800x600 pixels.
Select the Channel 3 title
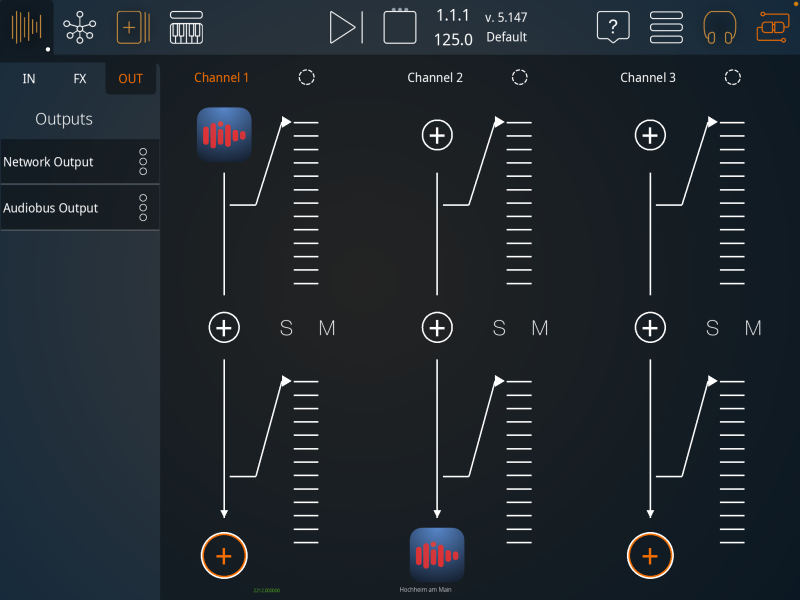647,78
